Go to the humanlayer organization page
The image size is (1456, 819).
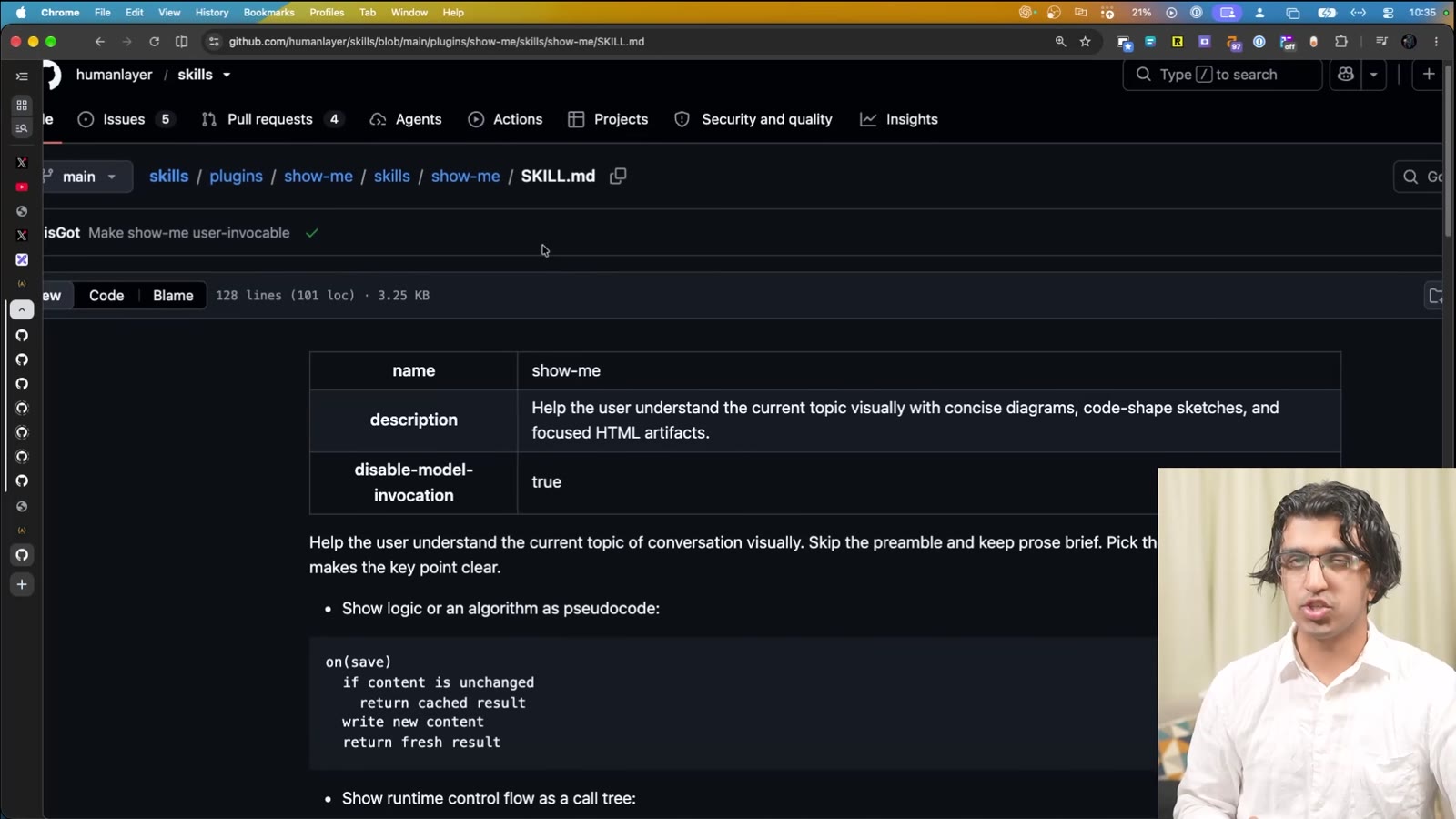115,75
